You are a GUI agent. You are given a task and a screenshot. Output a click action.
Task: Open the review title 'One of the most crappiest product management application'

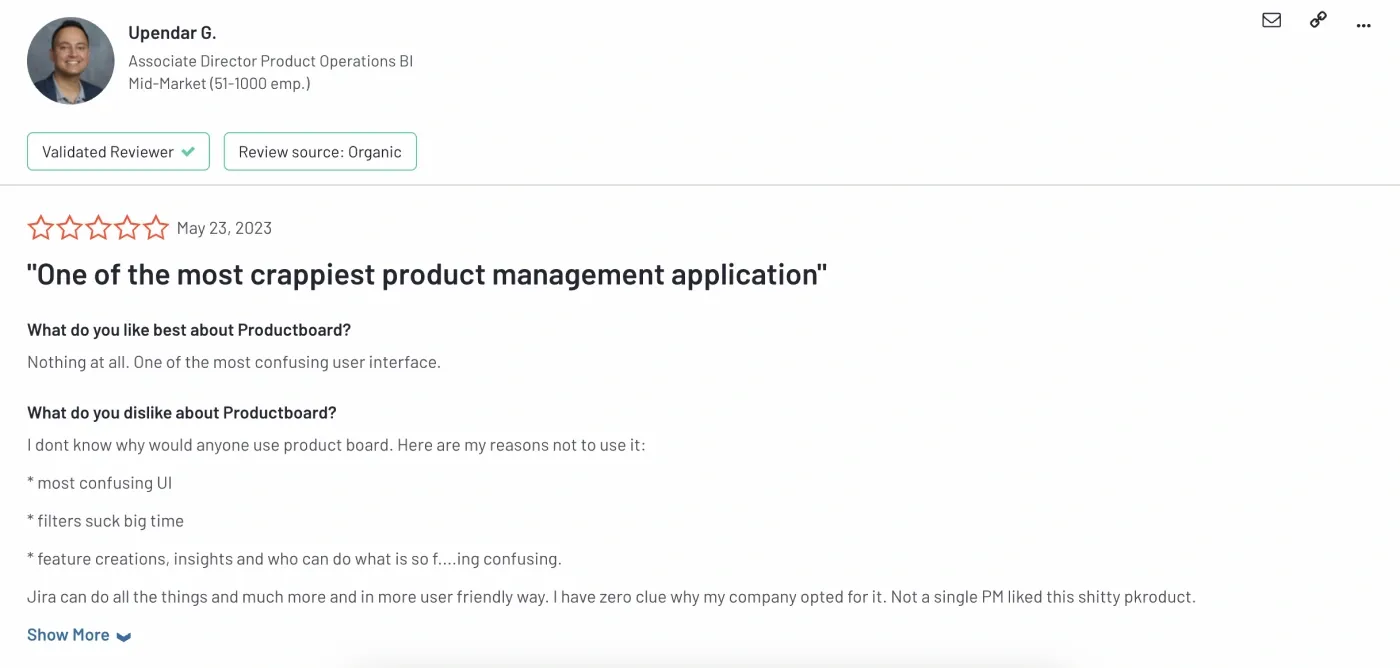click(x=427, y=273)
